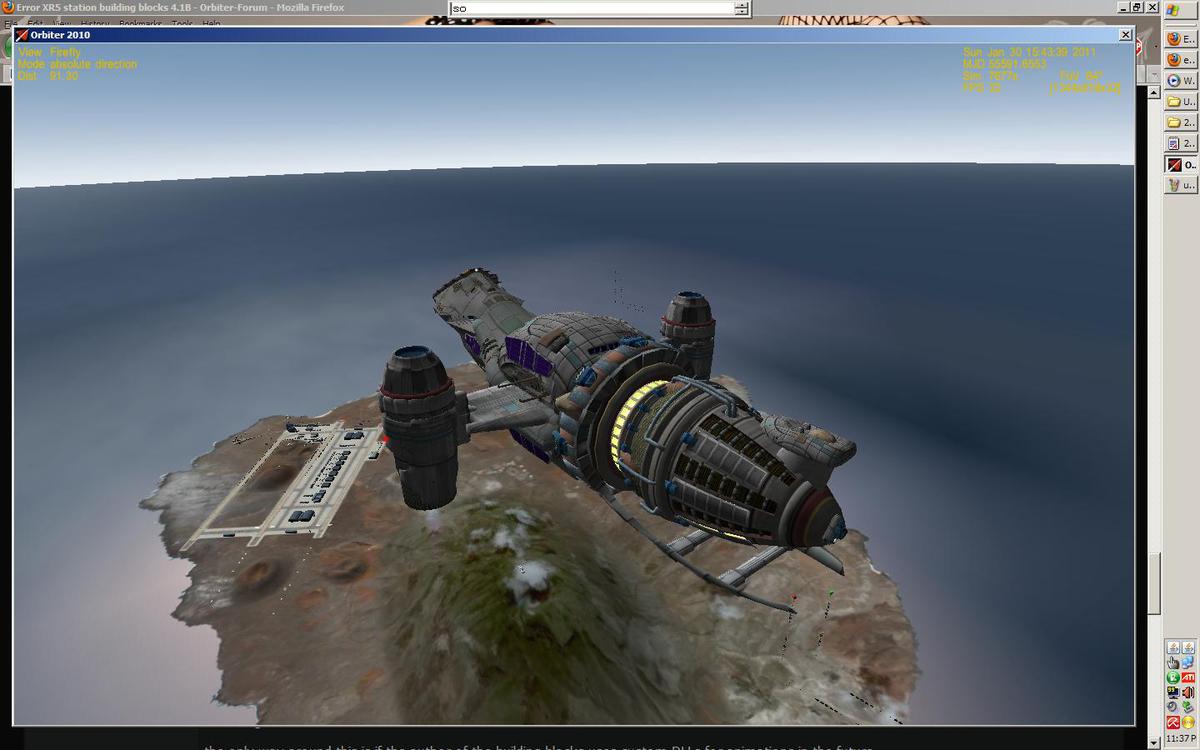1200x750 pixels.
Task: Click monitor display tray icon
Action: point(1173,692)
